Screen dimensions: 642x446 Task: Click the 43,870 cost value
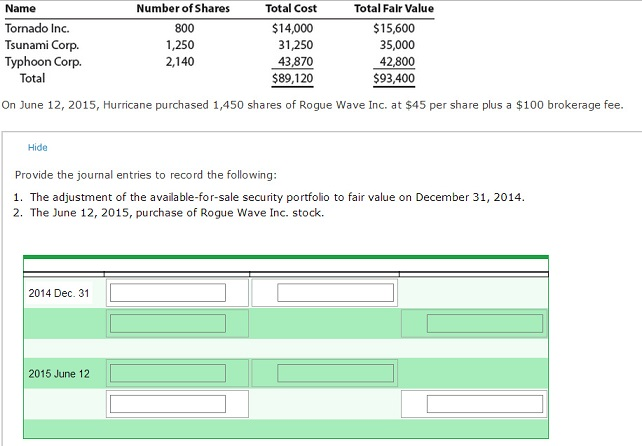point(296,62)
